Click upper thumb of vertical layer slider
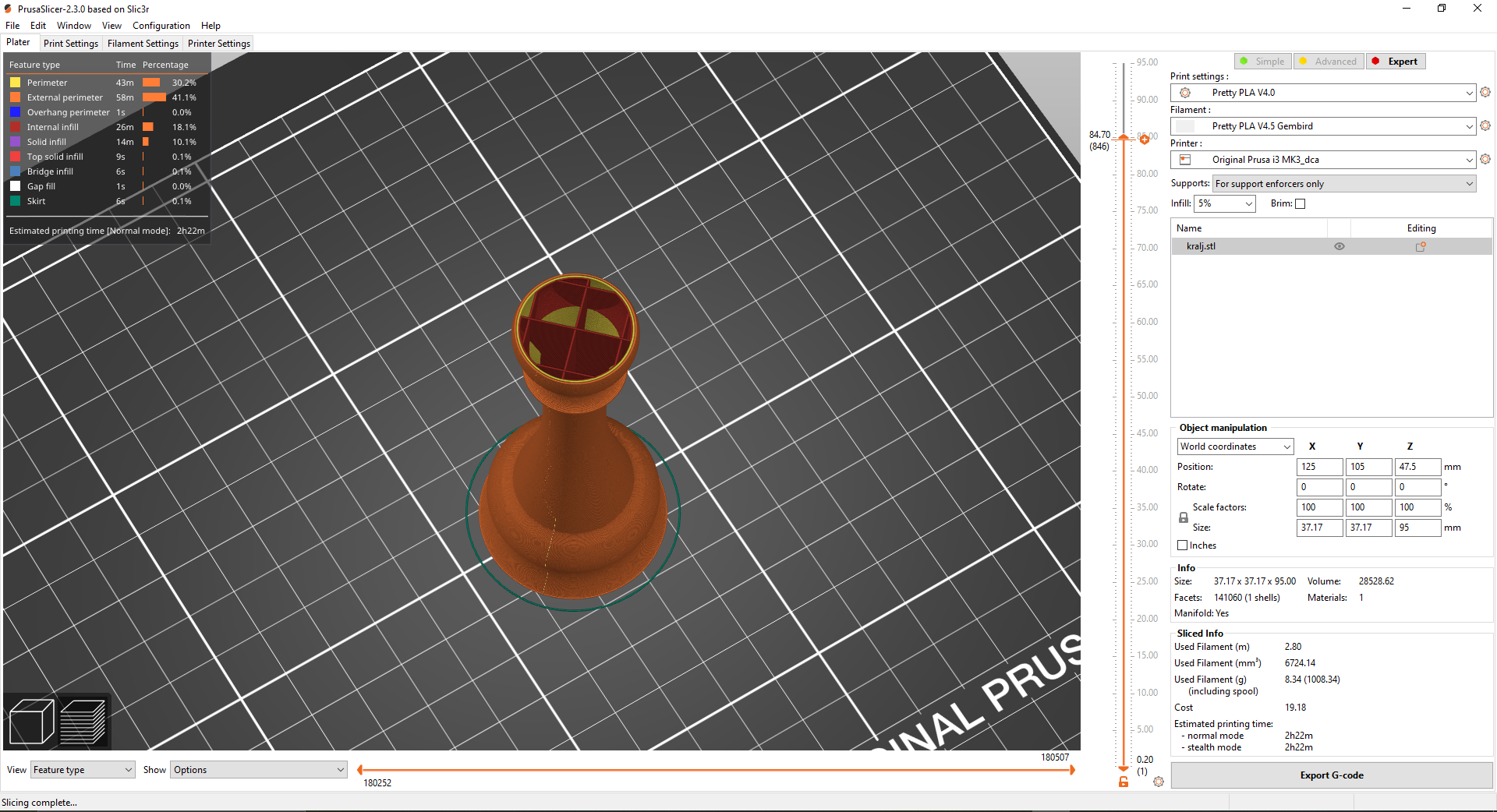The image size is (1497, 812). [1124, 138]
